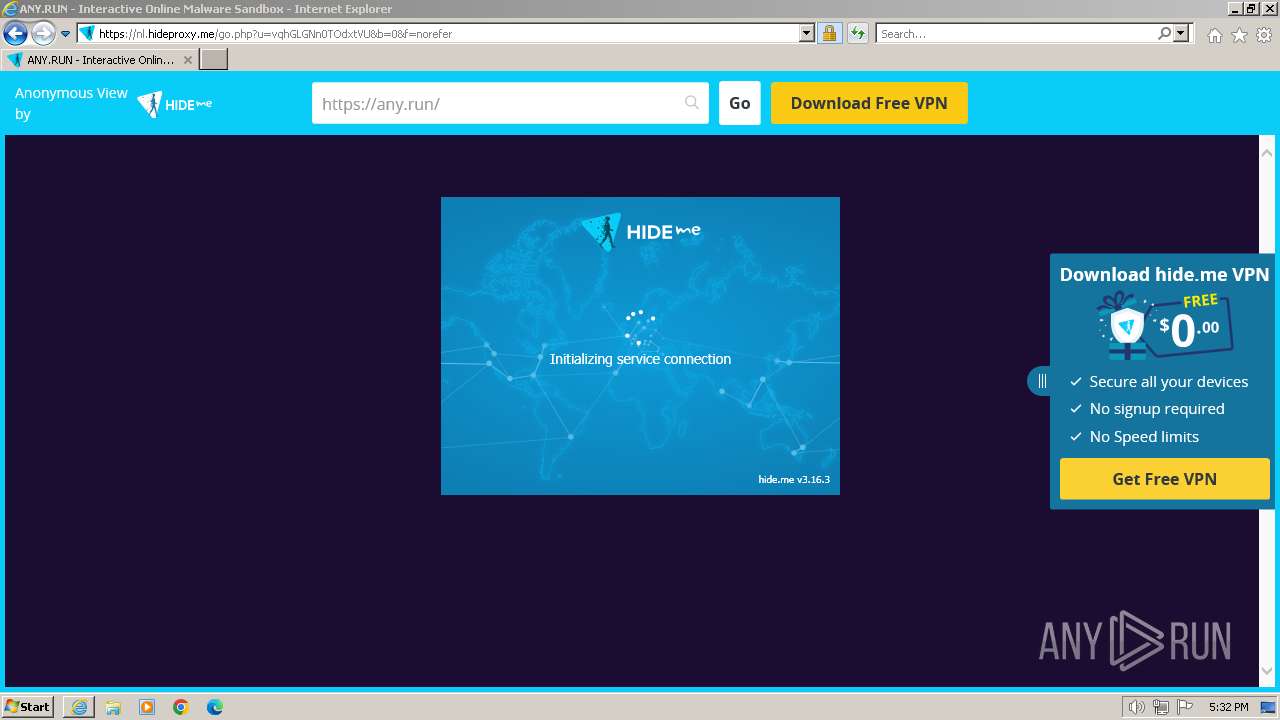Click the Download hide.me VPN heading
This screenshot has width=1280, height=720.
1164,274
